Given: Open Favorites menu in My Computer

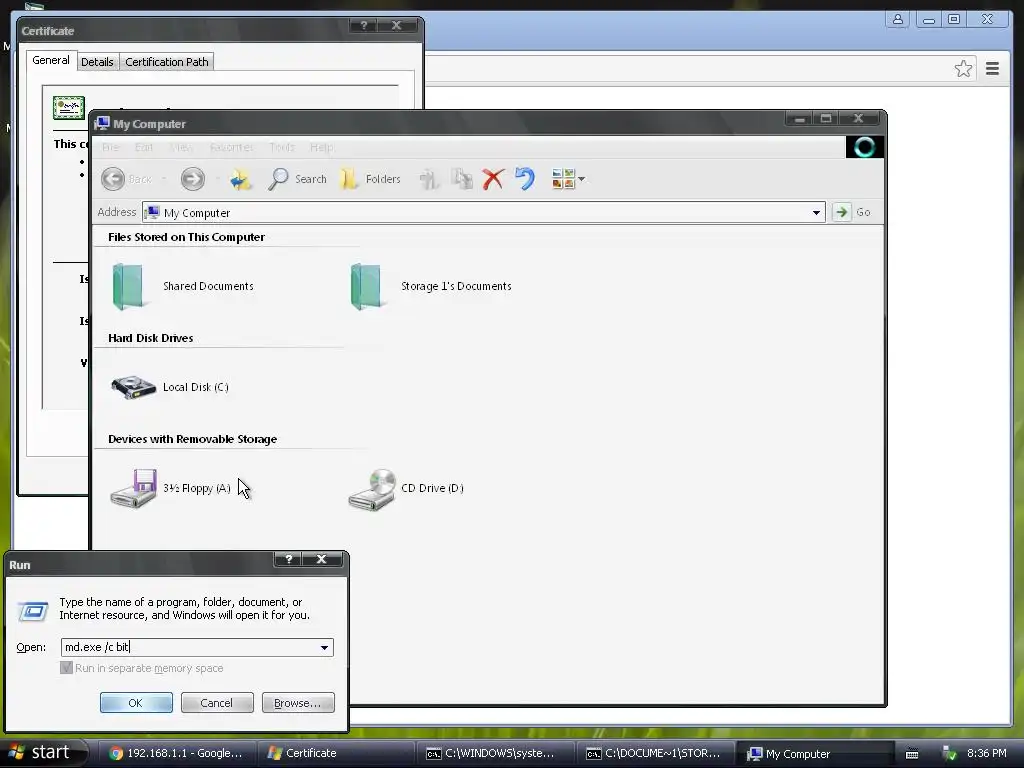Looking at the screenshot, I should pos(231,147).
